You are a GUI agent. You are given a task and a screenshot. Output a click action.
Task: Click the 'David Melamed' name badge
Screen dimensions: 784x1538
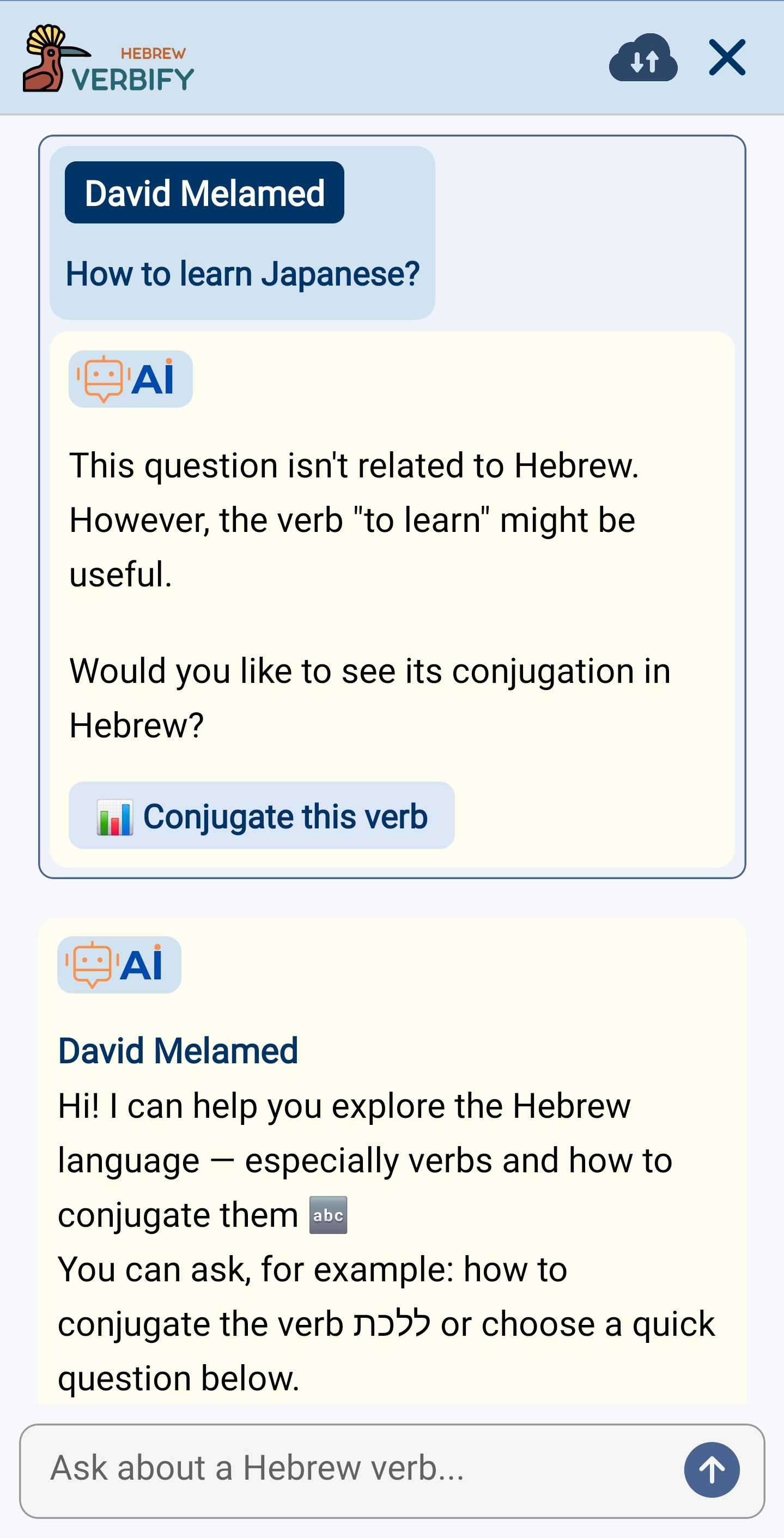(204, 194)
